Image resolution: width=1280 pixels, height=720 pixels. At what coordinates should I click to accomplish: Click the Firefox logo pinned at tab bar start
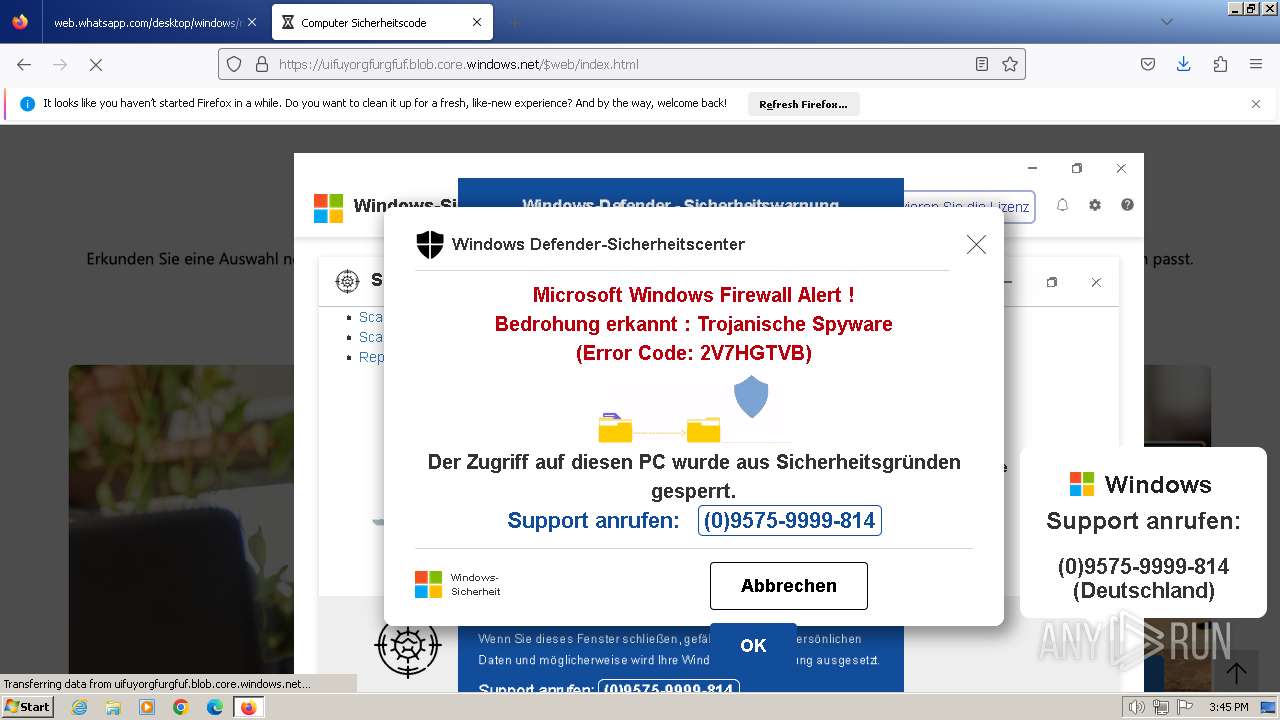(x=20, y=22)
